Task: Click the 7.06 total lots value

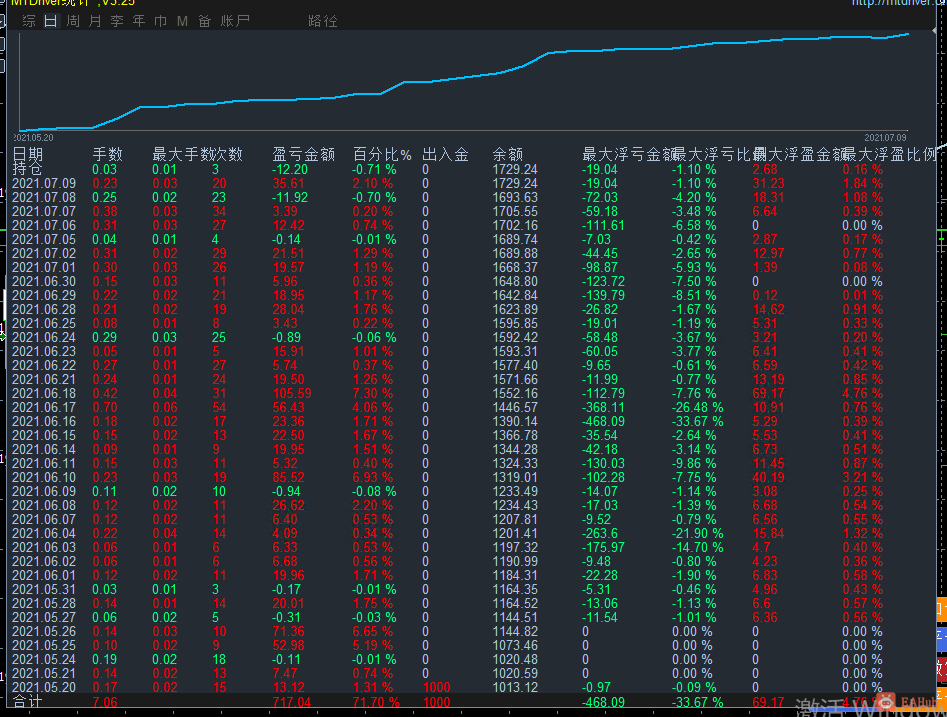Action: pos(105,702)
